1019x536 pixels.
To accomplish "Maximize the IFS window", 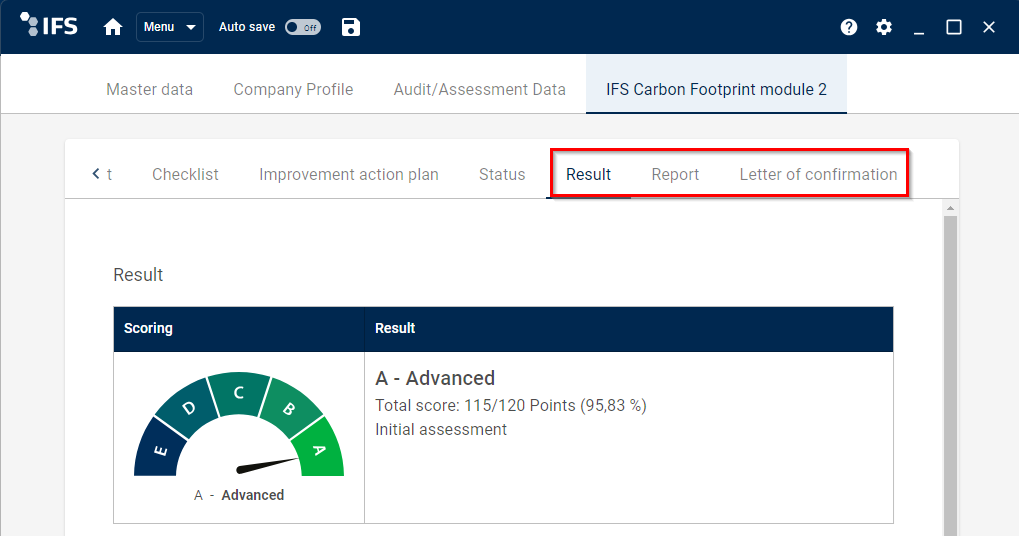I will [954, 27].
